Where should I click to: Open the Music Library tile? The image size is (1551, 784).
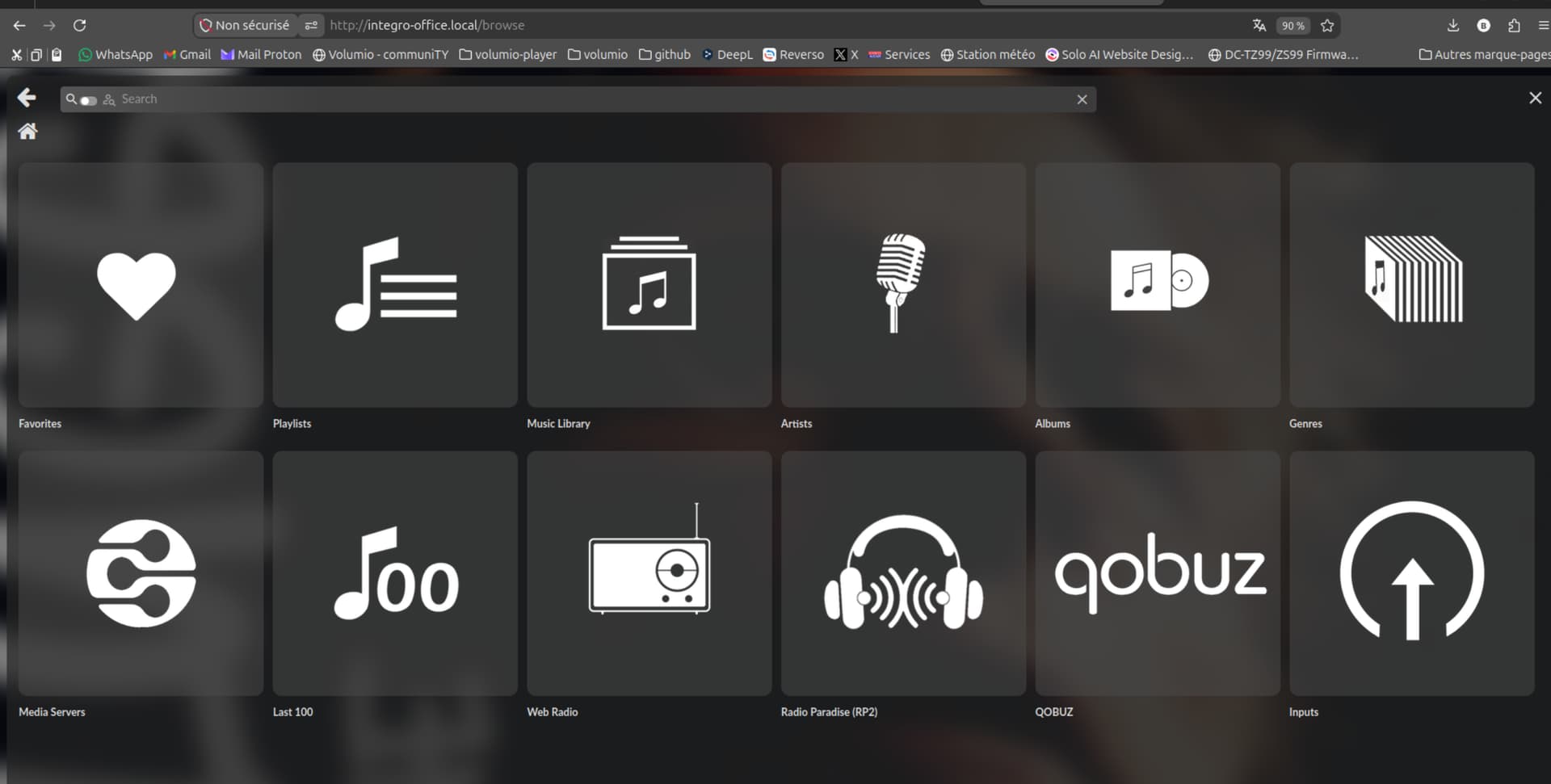pos(649,285)
